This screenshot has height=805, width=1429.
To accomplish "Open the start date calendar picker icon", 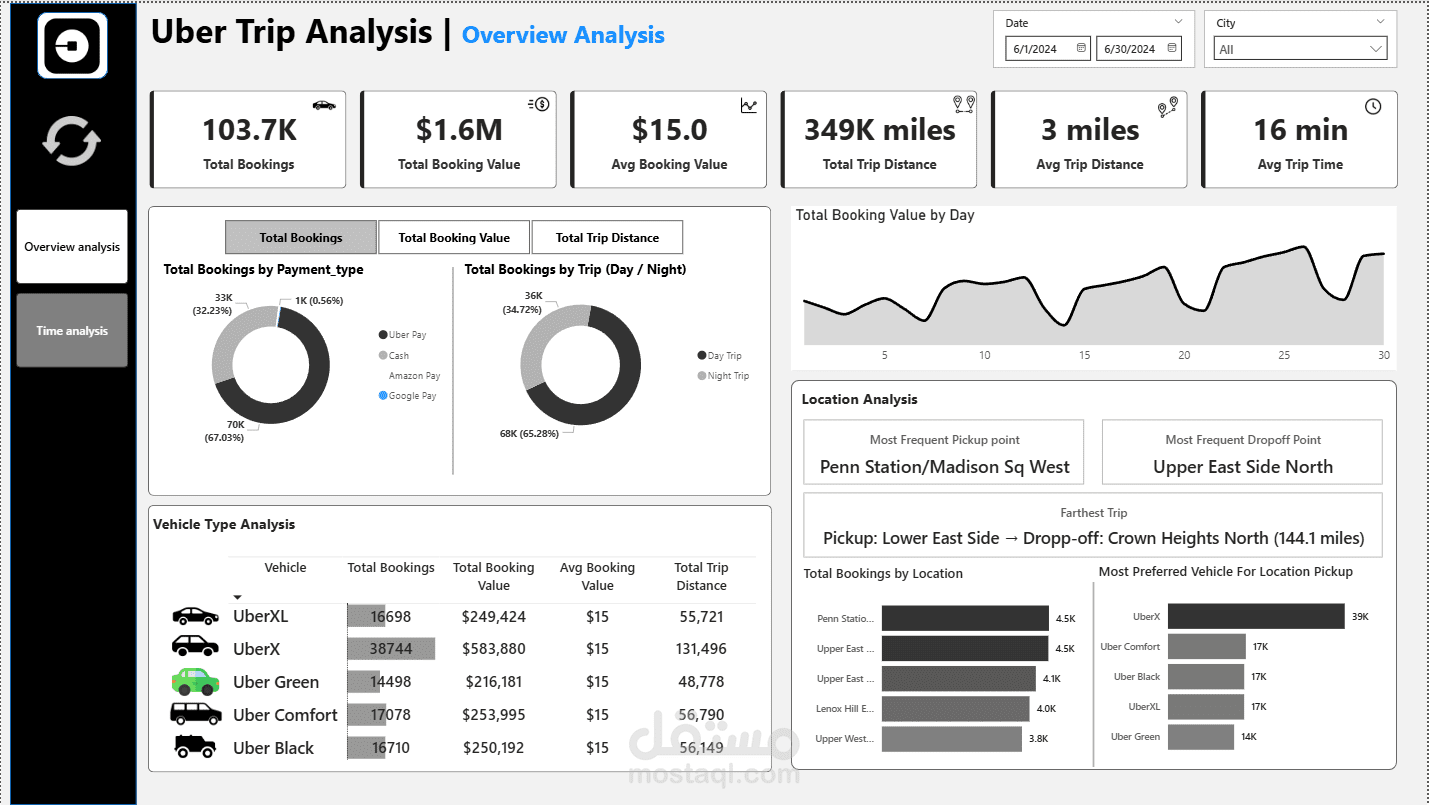I will pos(1081,48).
